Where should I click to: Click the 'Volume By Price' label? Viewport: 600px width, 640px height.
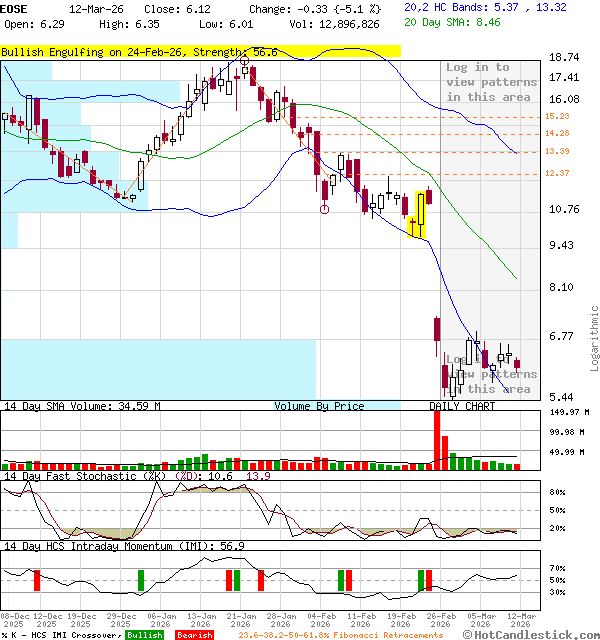point(319,406)
